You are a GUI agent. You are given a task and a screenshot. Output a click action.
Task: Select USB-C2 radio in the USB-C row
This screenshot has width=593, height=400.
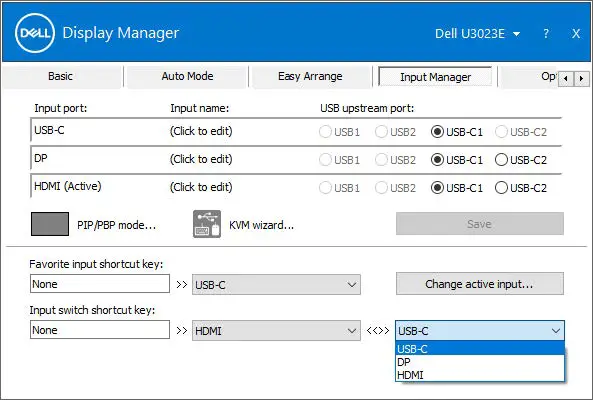[x=521, y=132]
